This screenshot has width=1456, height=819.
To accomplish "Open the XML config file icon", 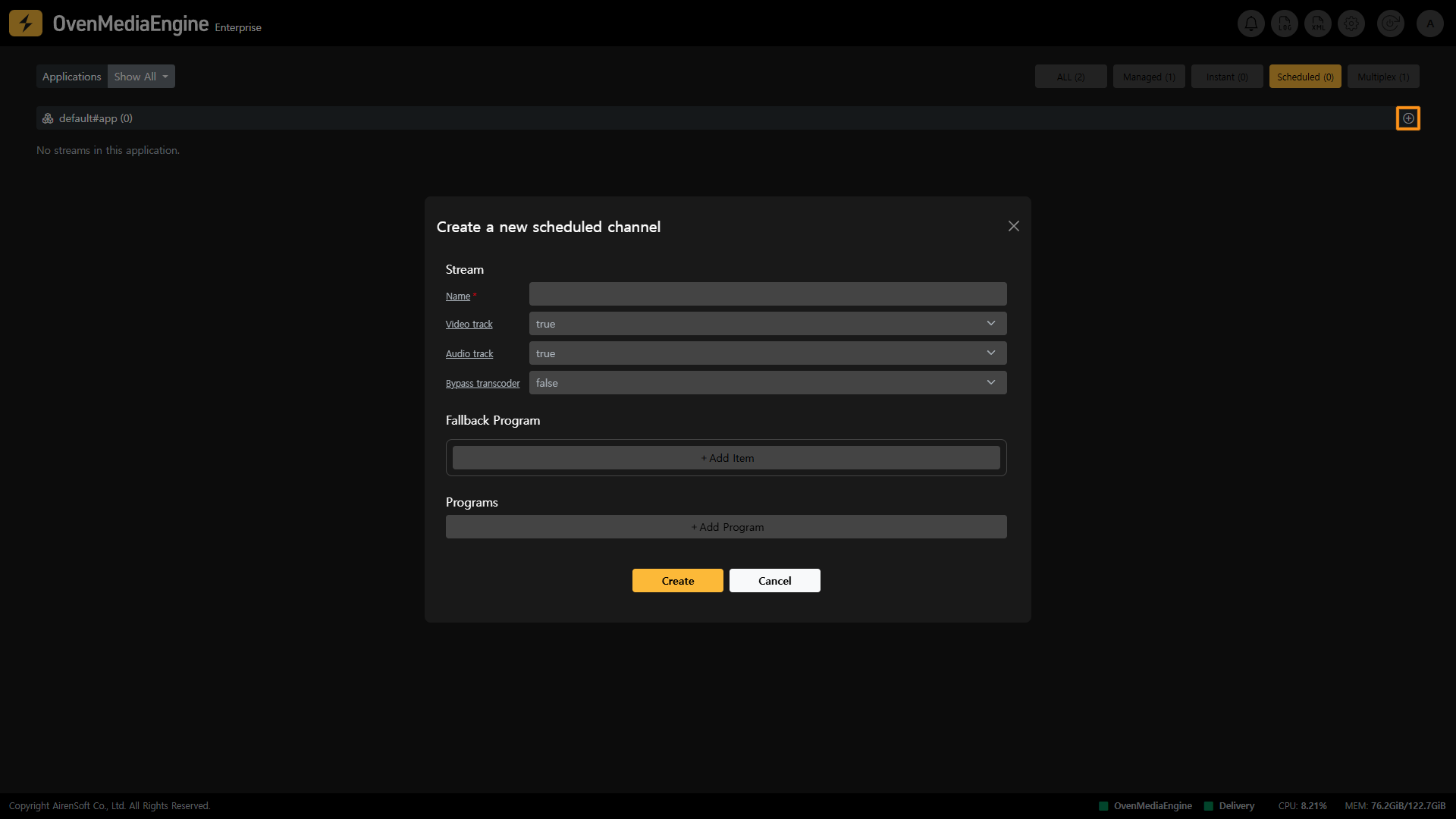I will tap(1318, 24).
